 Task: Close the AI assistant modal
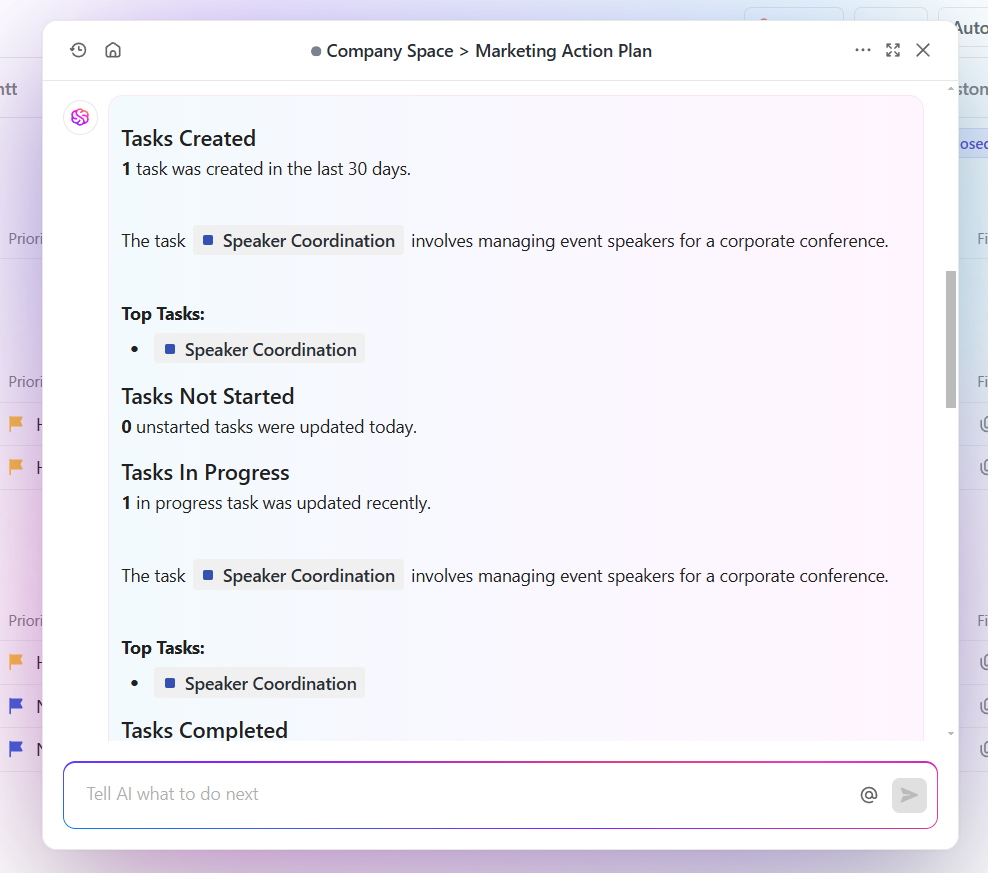[x=923, y=50]
